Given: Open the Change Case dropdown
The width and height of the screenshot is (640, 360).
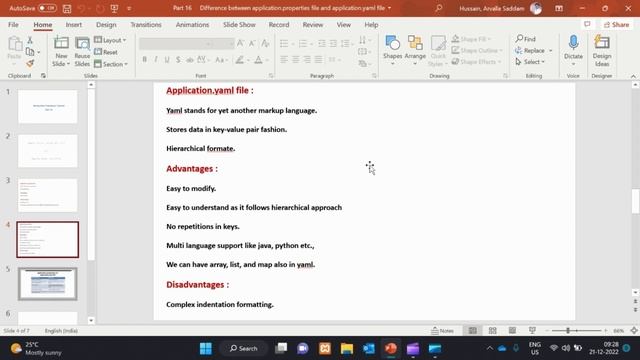Looking at the screenshot, I should tap(221, 60).
